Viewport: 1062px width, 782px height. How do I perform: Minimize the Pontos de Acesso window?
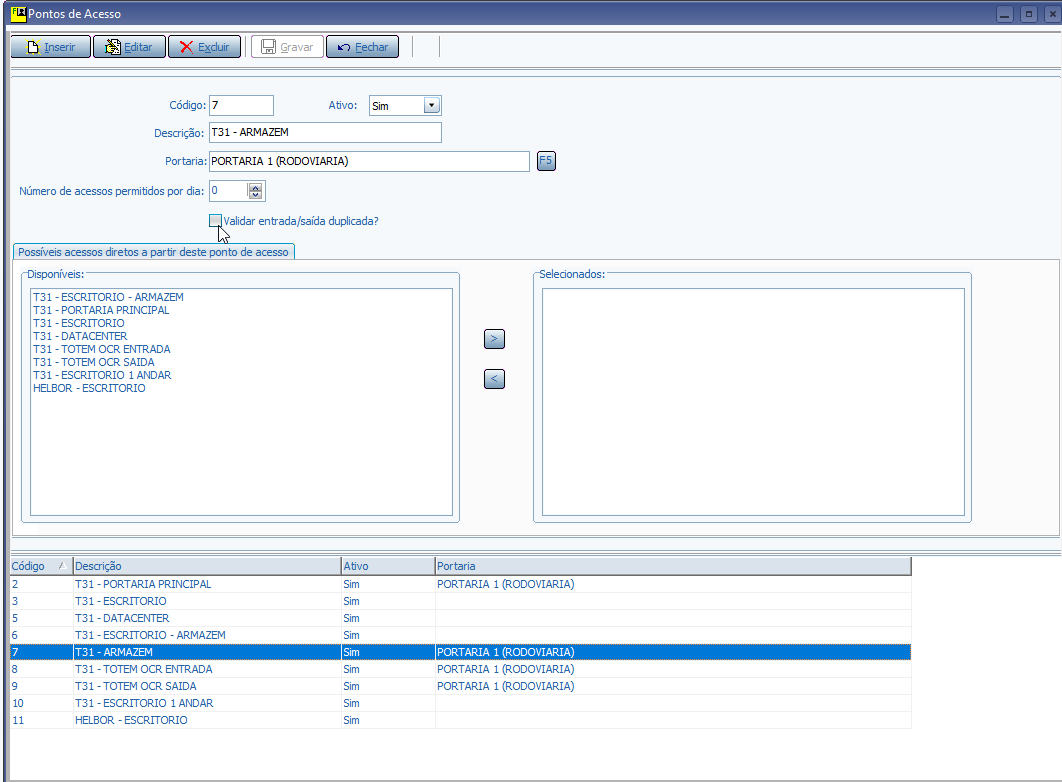pyautogui.click(x=1005, y=14)
